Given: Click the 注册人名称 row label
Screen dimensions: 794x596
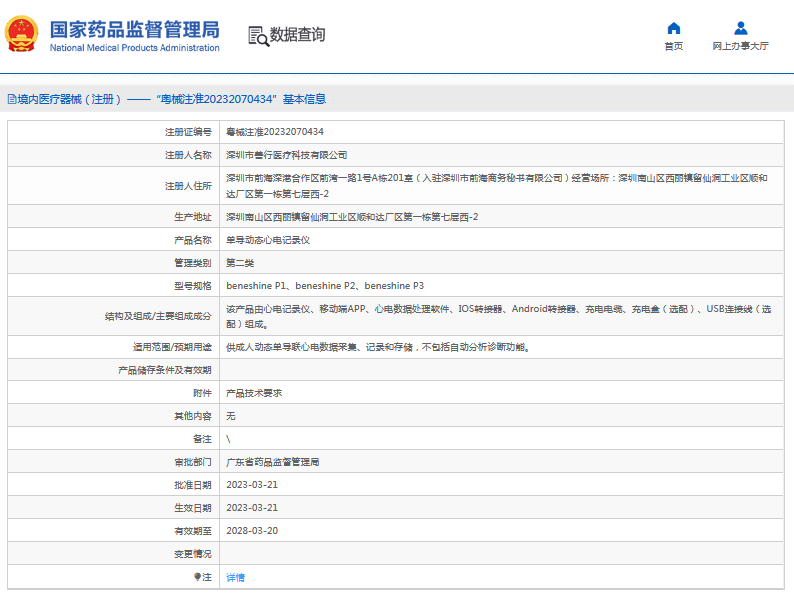Looking at the screenshot, I should point(188,155).
